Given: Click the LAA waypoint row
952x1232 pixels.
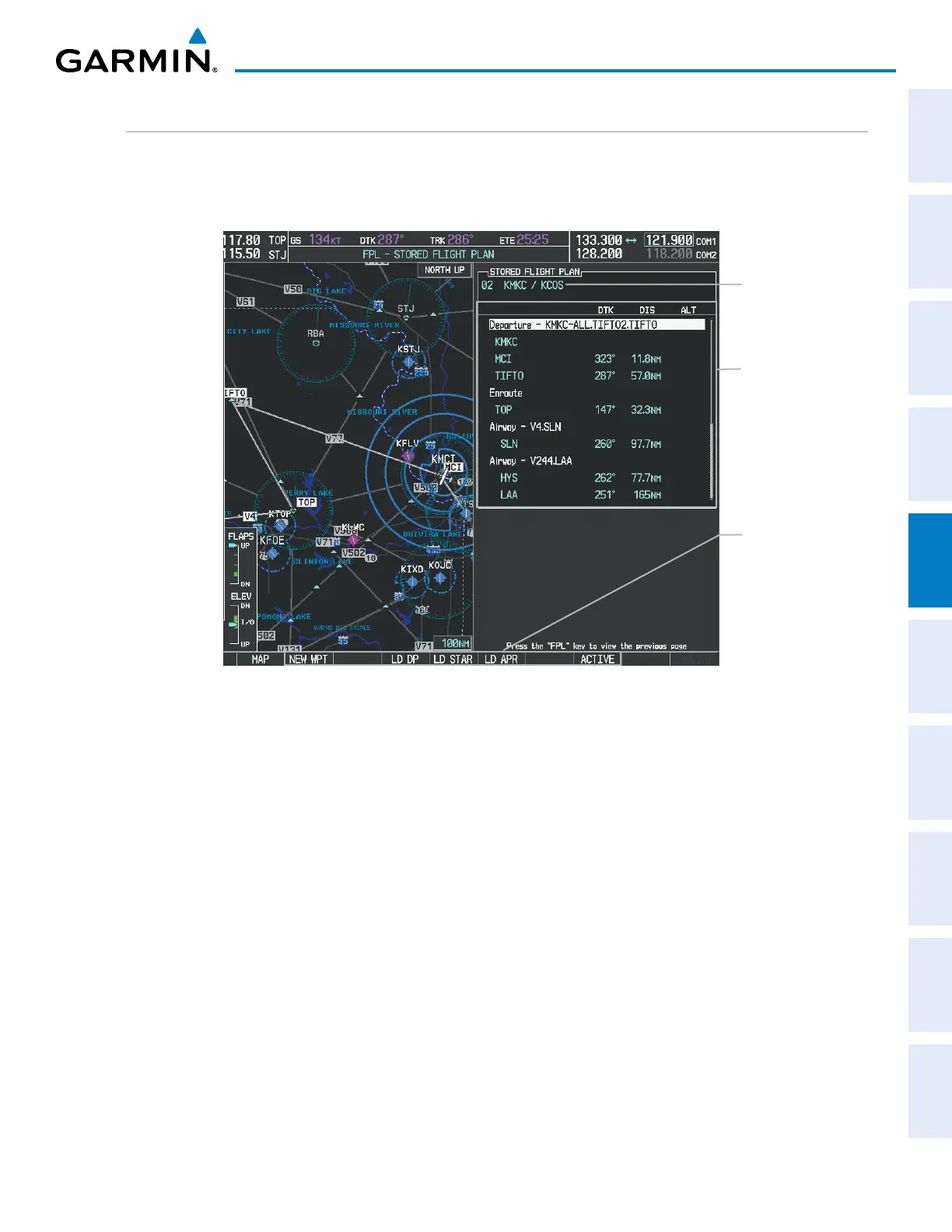Looking at the screenshot, I should (597, 495).
